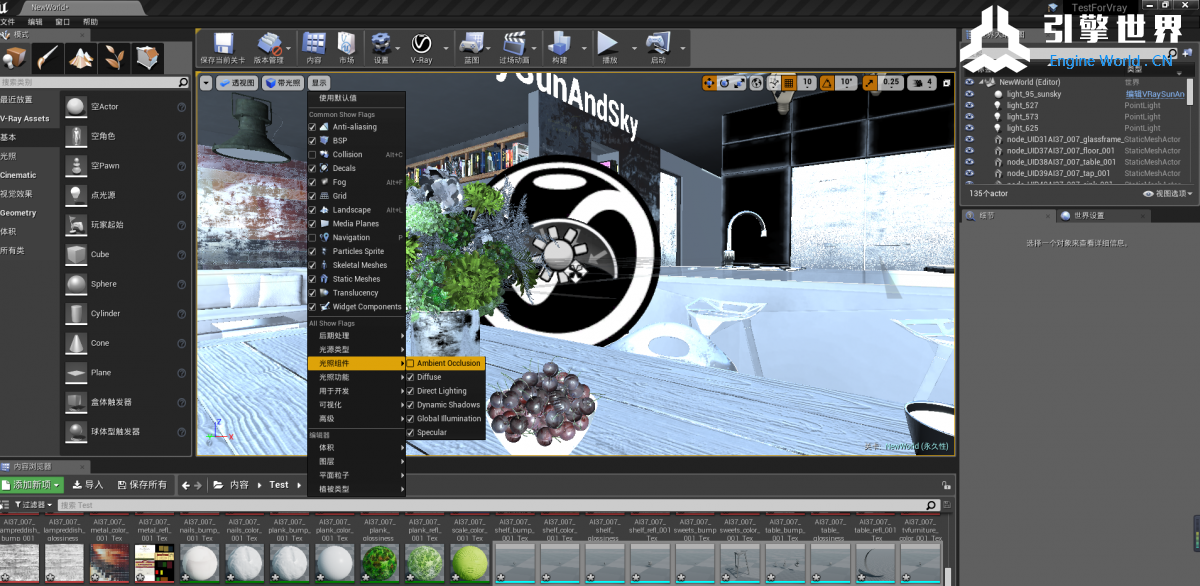Click the Cone actor icon in Modes list
This screenshot has height=586, width=1200.
[76, 343]
